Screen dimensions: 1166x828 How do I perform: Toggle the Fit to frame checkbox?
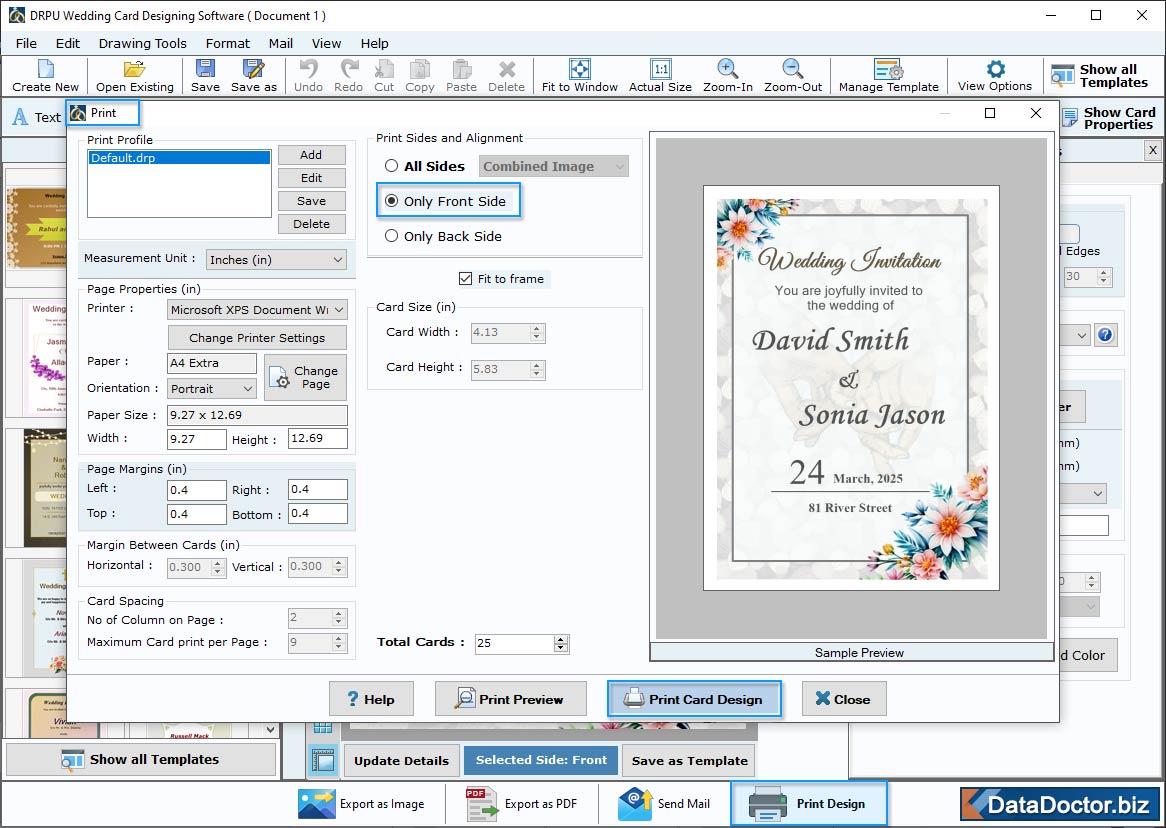[466, 278]
